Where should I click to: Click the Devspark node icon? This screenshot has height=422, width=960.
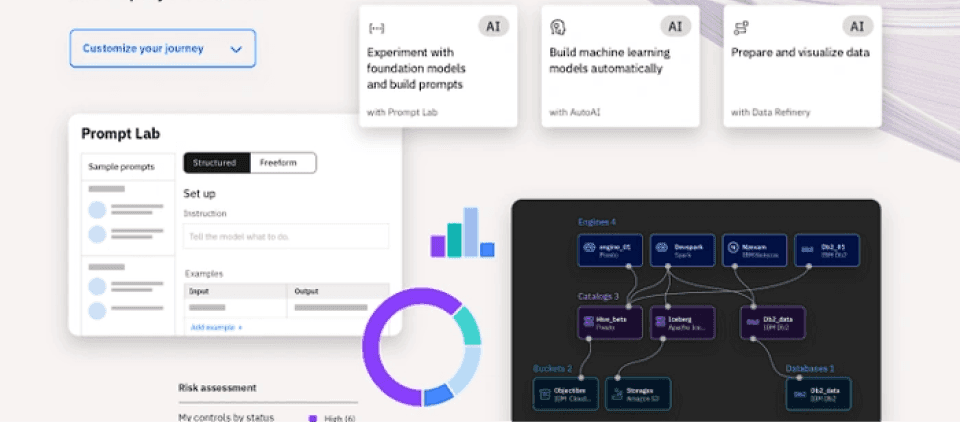pyautogui.click(x=662, y=248)
